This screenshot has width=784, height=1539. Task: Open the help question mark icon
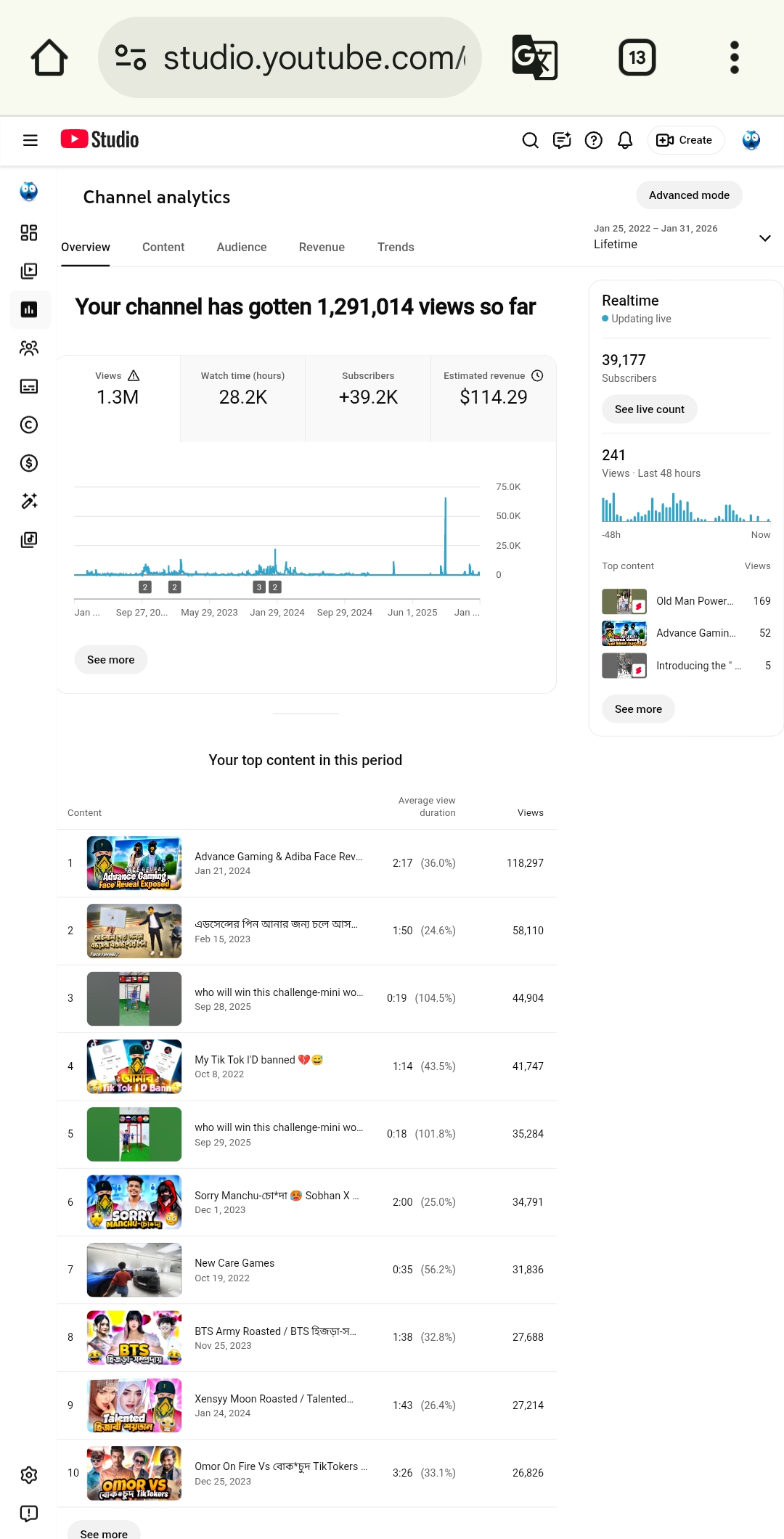coord(594,140)
